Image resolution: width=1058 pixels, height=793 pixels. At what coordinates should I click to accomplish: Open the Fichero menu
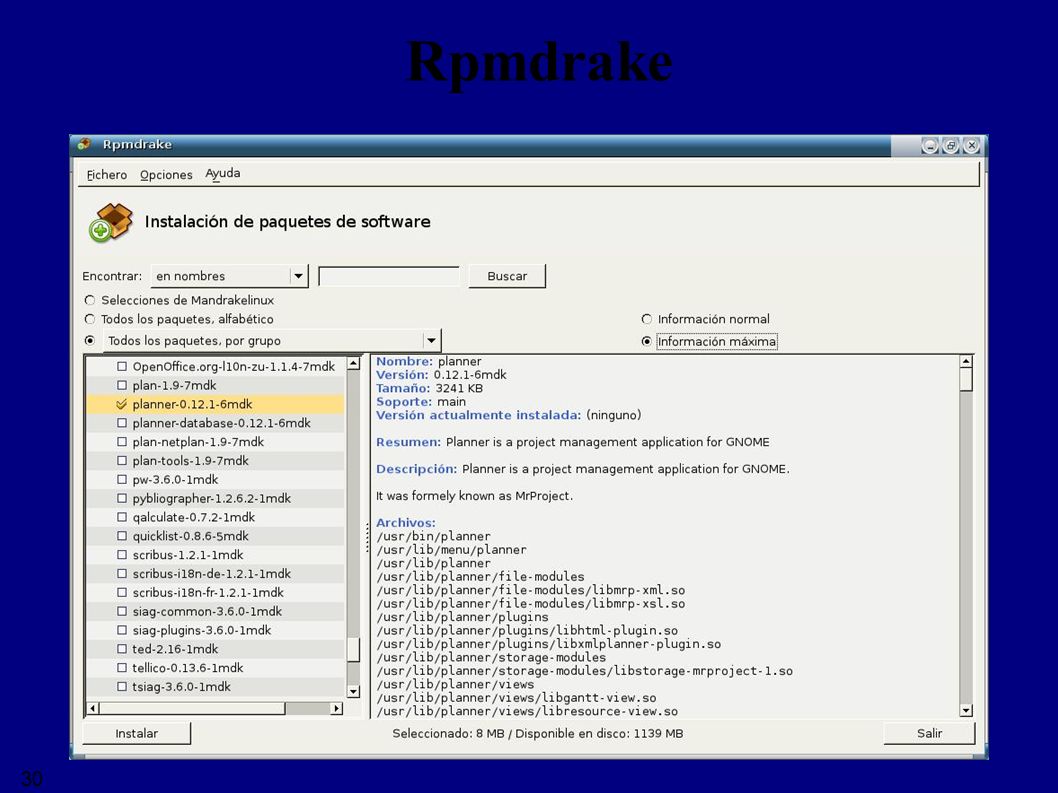coord(107,175)
